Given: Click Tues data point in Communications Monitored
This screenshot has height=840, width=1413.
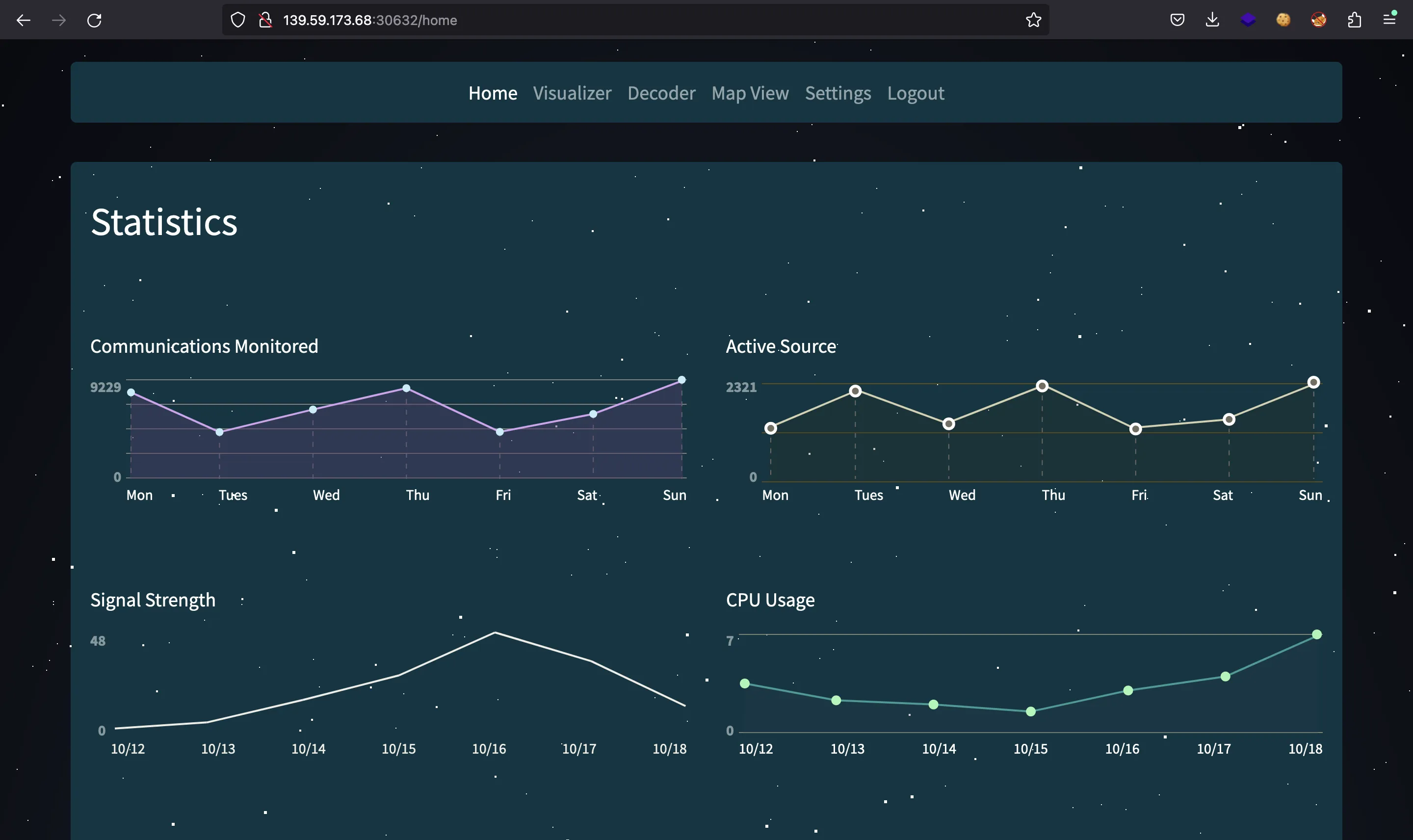Looking at the screenshot, I should click(220, 432).
